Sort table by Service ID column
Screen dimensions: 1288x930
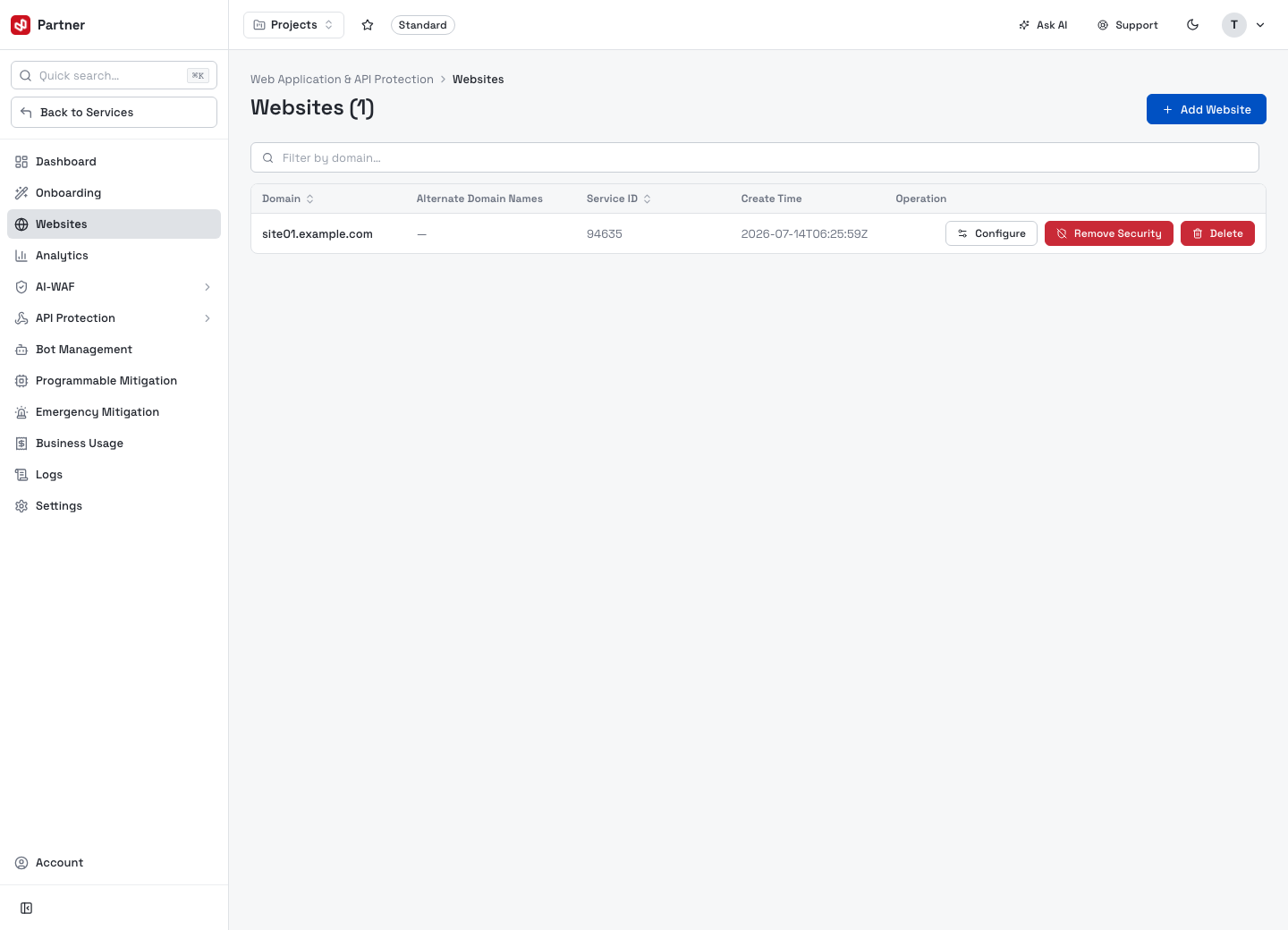[619, 199]
